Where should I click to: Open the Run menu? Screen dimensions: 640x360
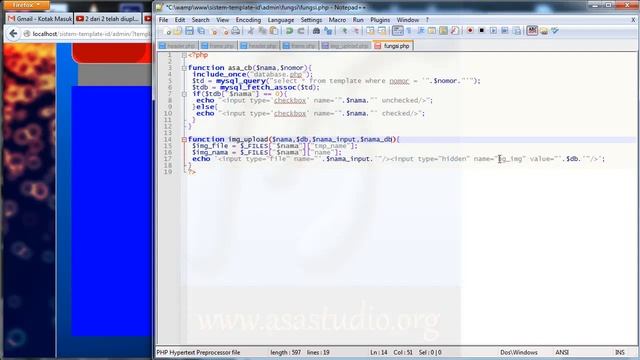point(358,20)
